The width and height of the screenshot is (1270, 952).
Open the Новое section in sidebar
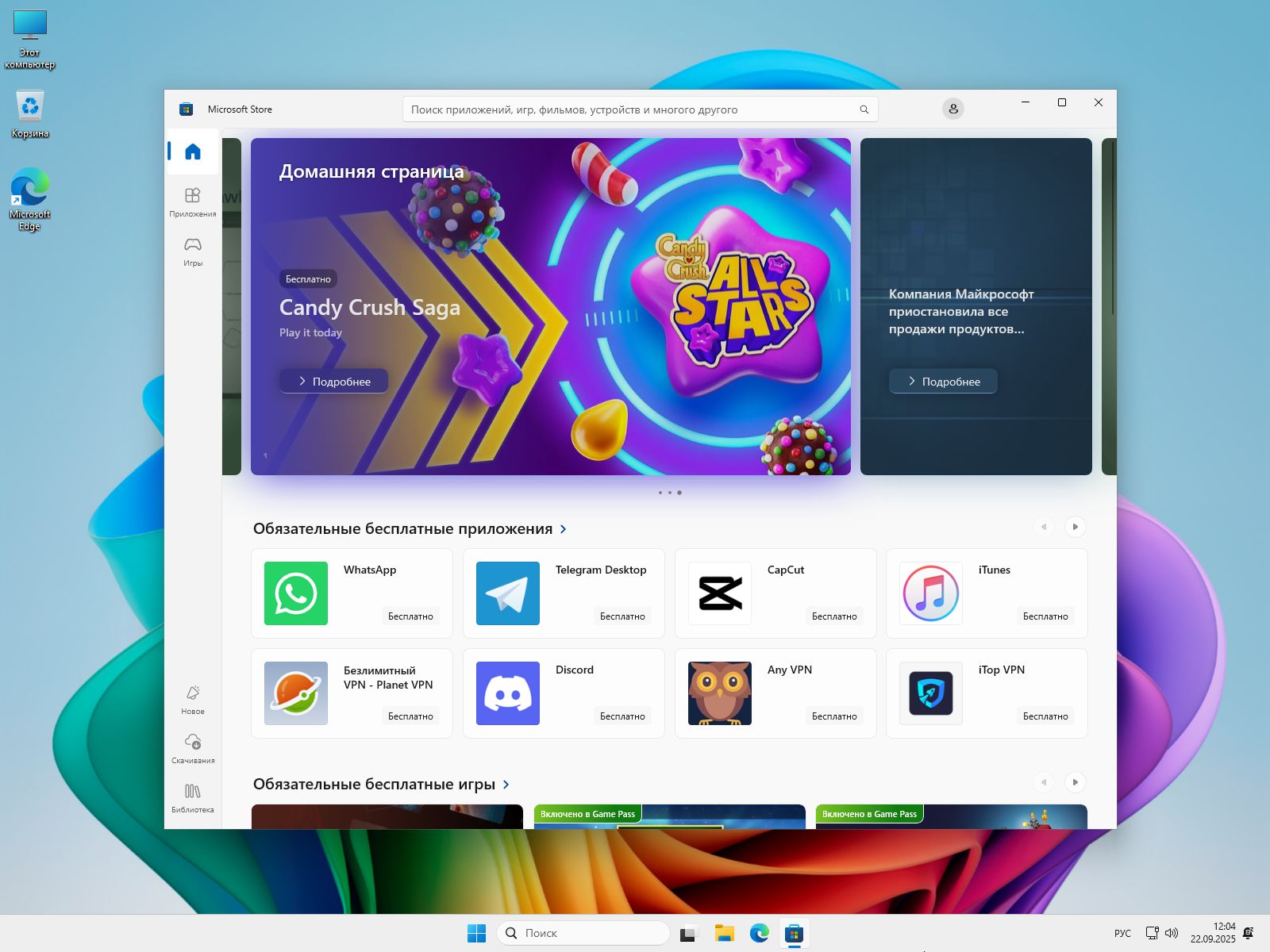[193, 700]
